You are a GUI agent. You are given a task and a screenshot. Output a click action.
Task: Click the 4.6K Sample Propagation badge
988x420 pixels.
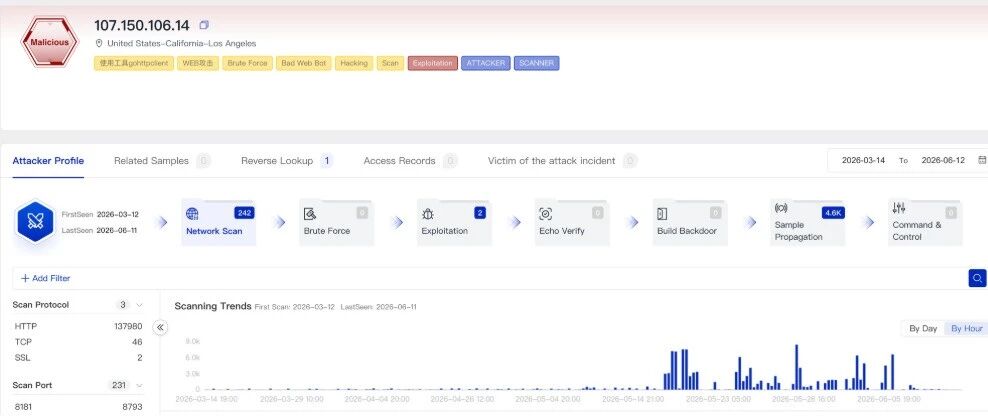tap(833, 213)
